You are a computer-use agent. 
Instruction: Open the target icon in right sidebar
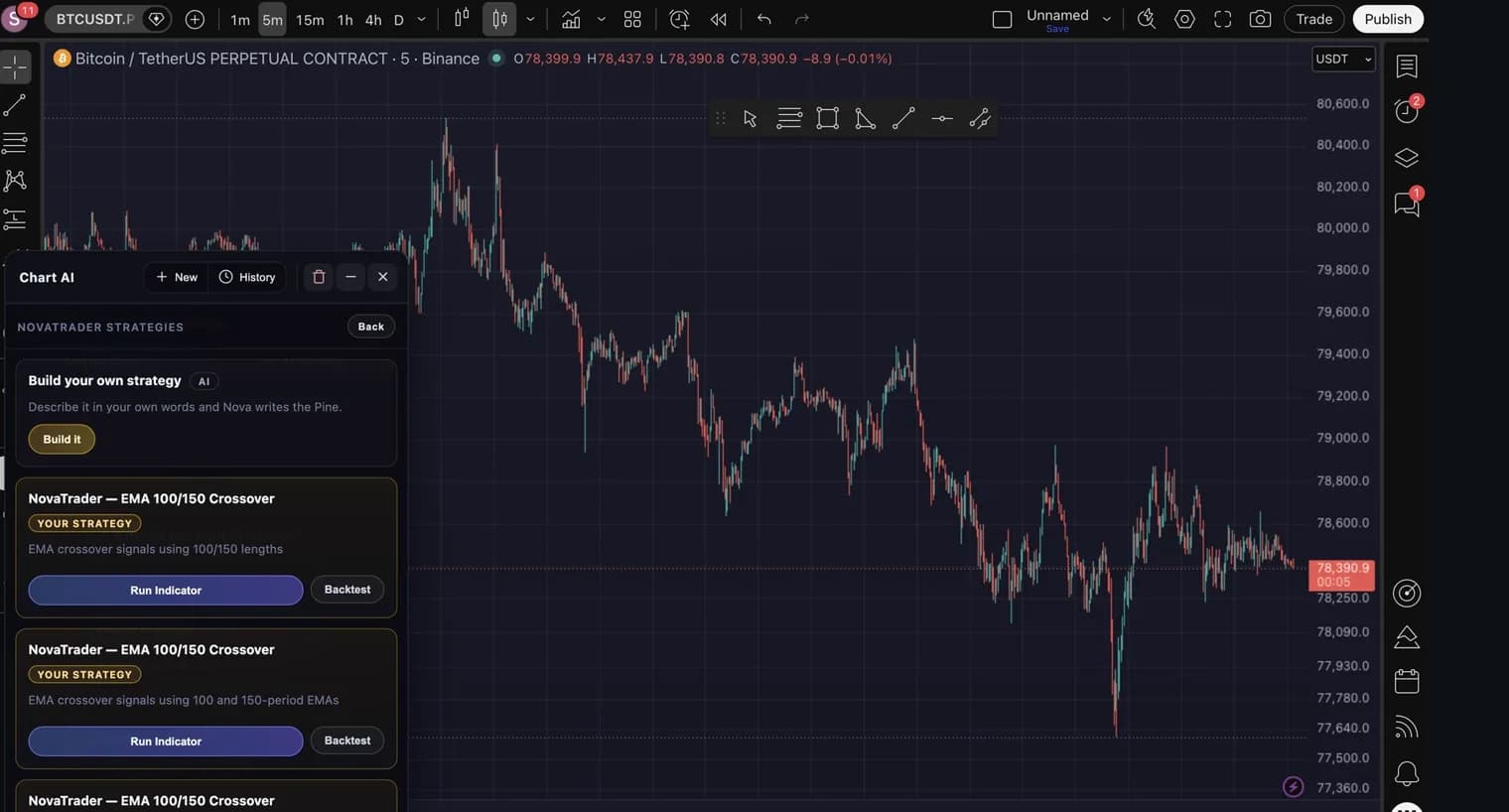tap(1407, 594)
